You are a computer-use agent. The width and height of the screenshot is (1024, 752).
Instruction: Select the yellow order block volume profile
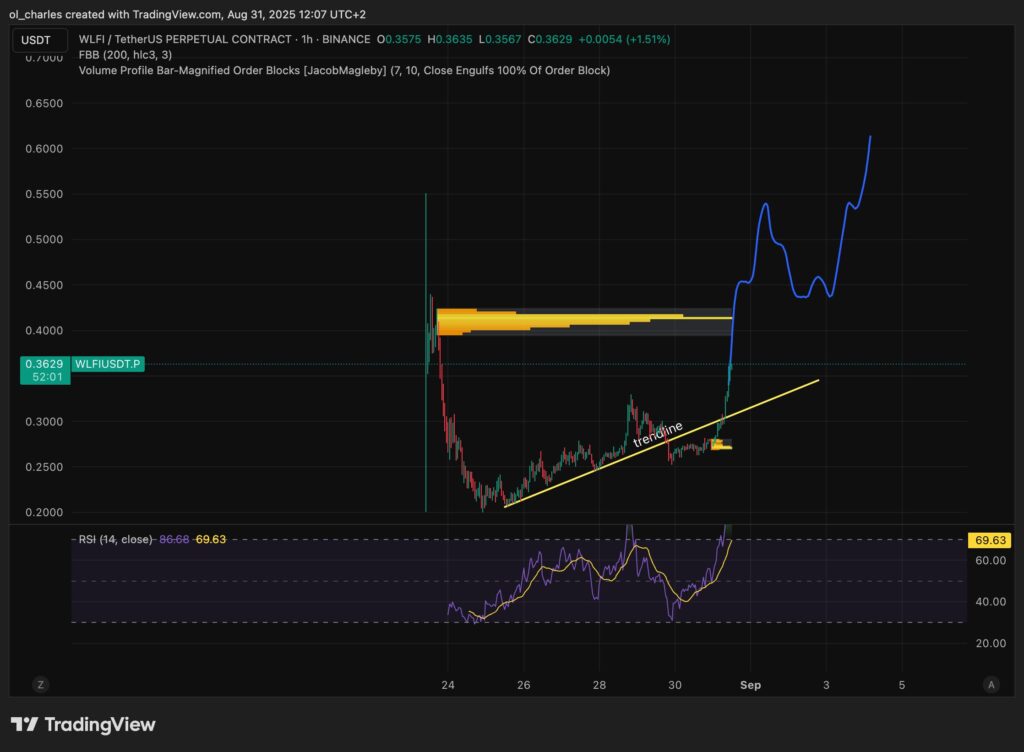click(560, 321)
